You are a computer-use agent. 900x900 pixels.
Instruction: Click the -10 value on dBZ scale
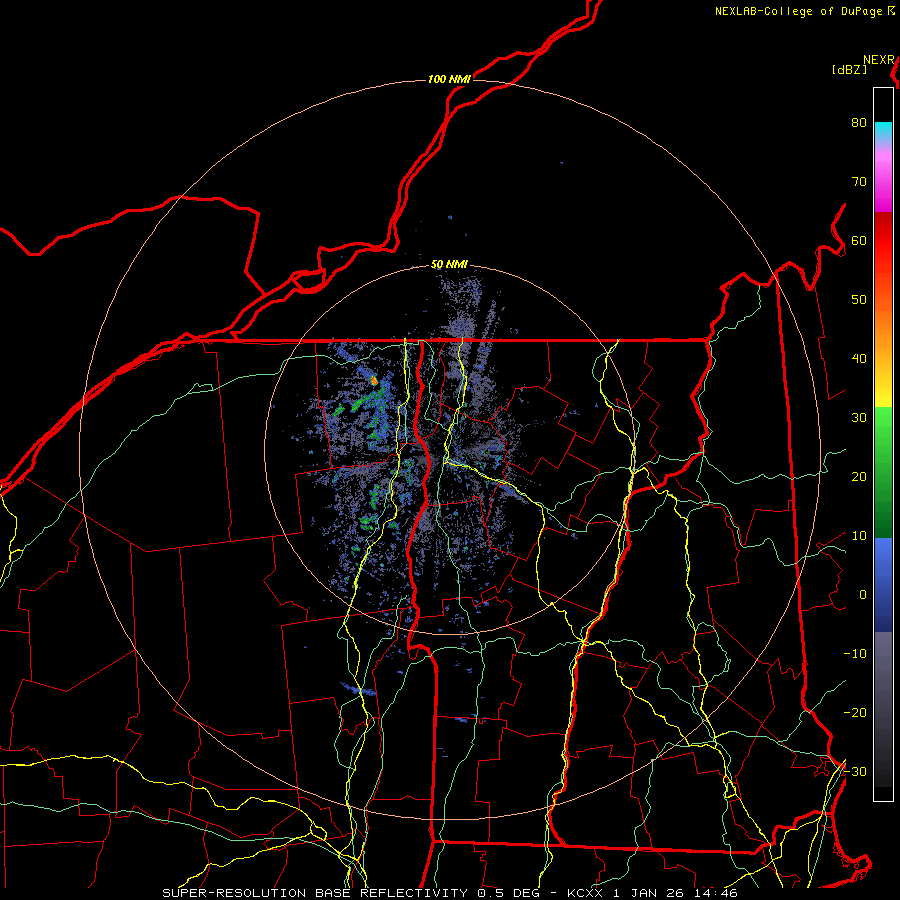click(855, 654)
